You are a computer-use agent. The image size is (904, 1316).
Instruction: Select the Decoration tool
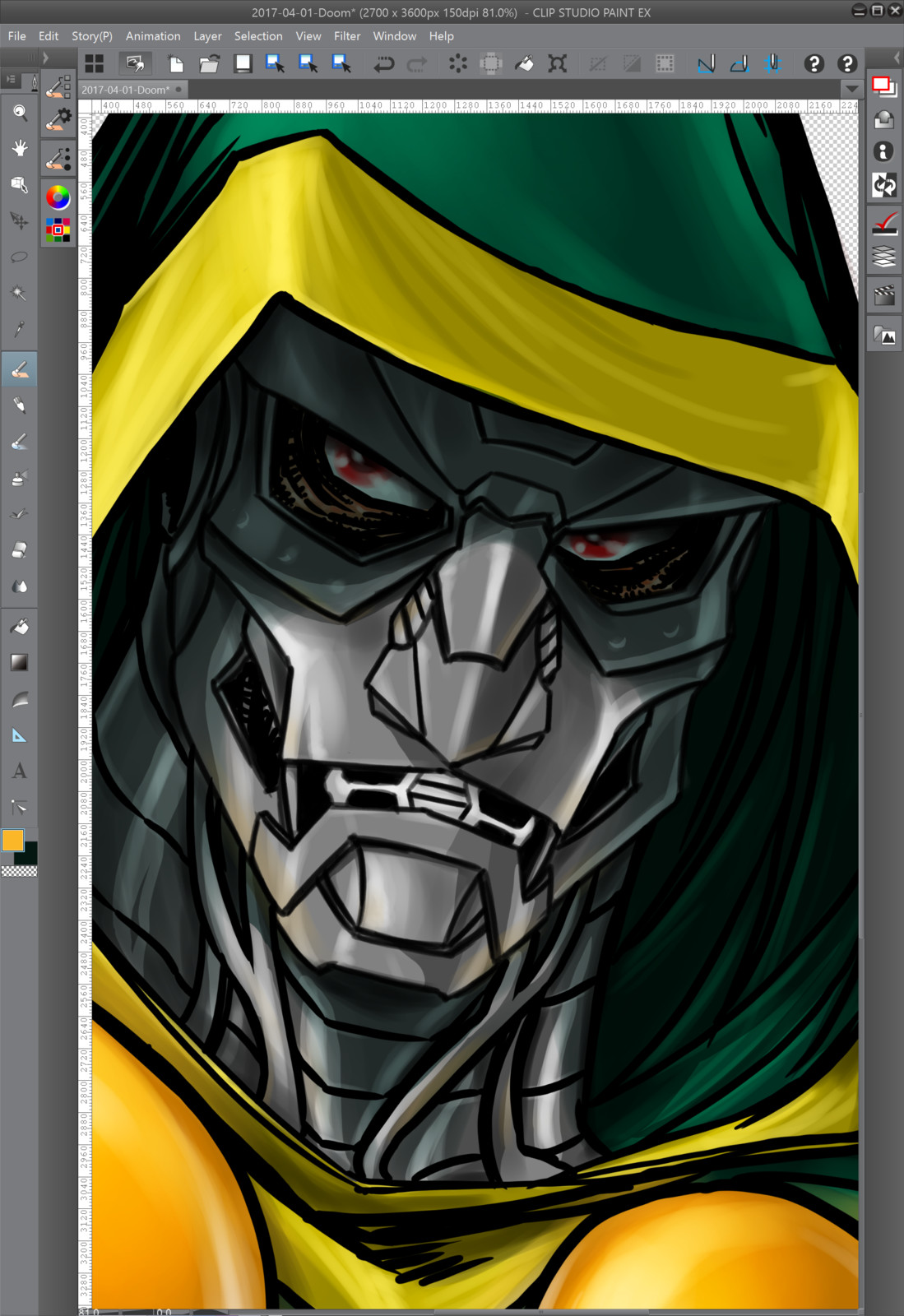click(x=20, y=515)
